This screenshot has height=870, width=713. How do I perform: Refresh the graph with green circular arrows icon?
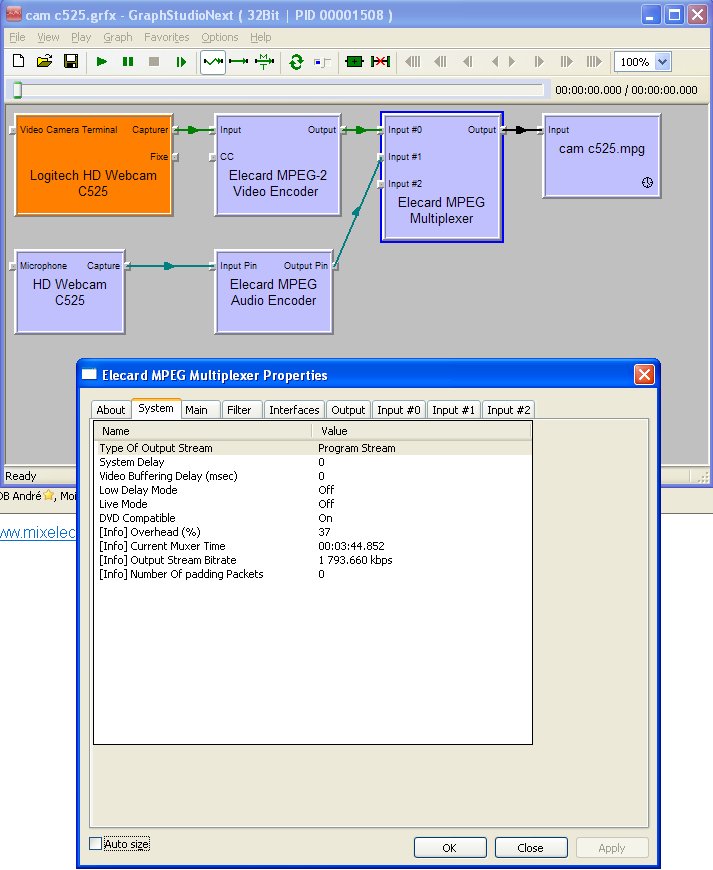tap(296, 62)
